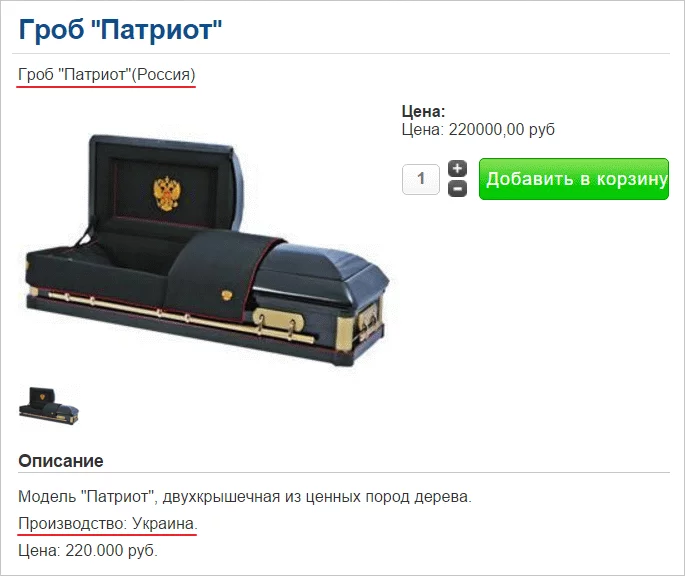Screen dimensions: 685x576
Task: Click the 'Описание' section heading
Action: [x=61, y=461]
